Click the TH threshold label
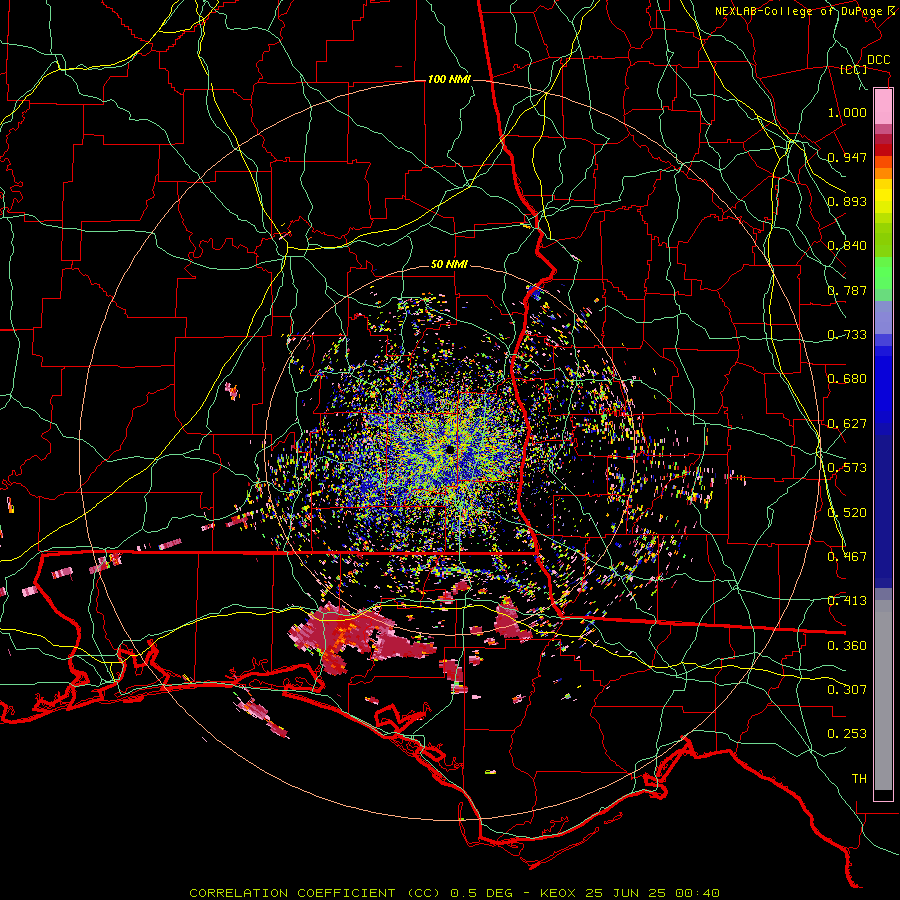 [859, 779]
